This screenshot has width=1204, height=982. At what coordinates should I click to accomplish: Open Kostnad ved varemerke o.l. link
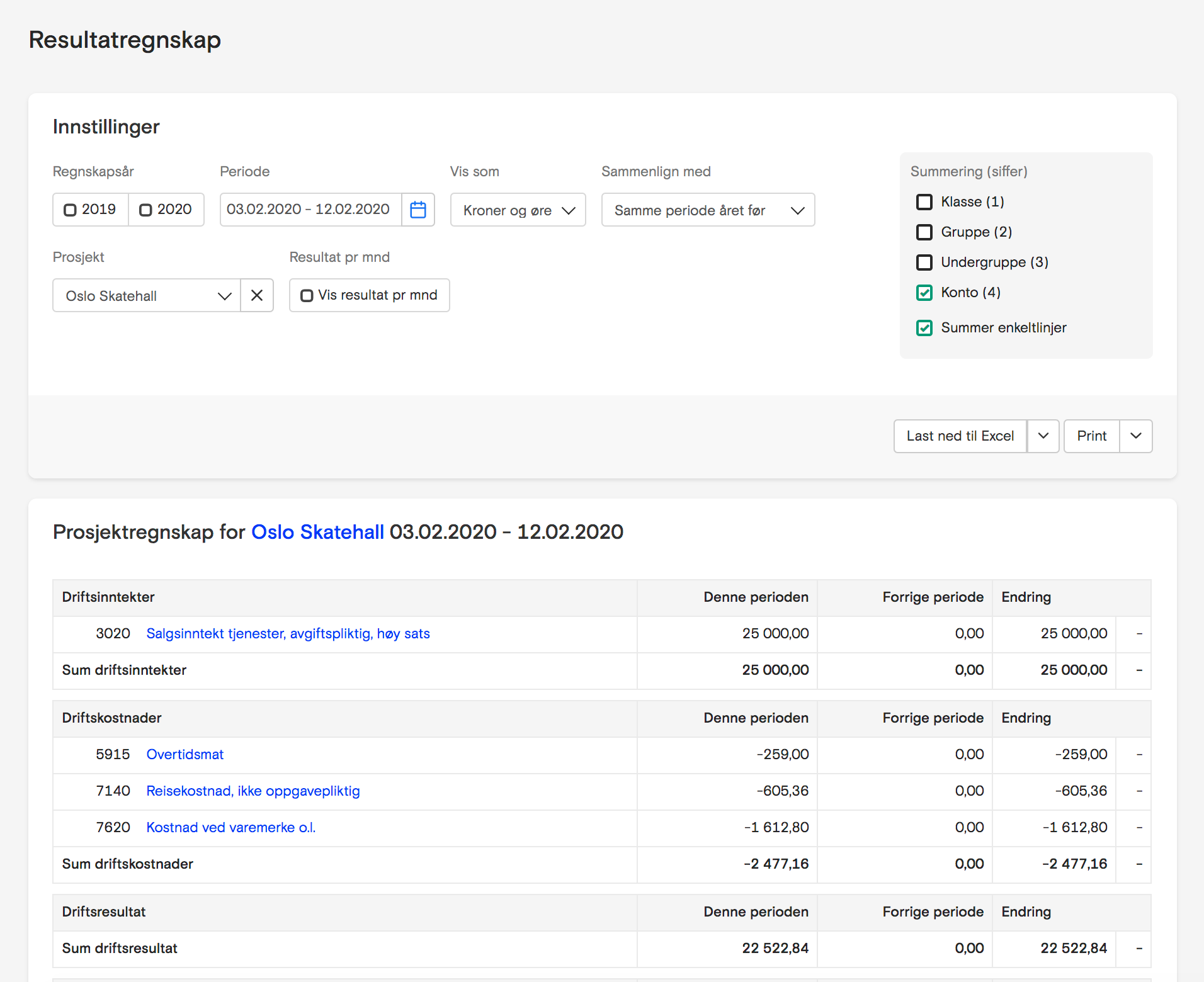(231, 828)
